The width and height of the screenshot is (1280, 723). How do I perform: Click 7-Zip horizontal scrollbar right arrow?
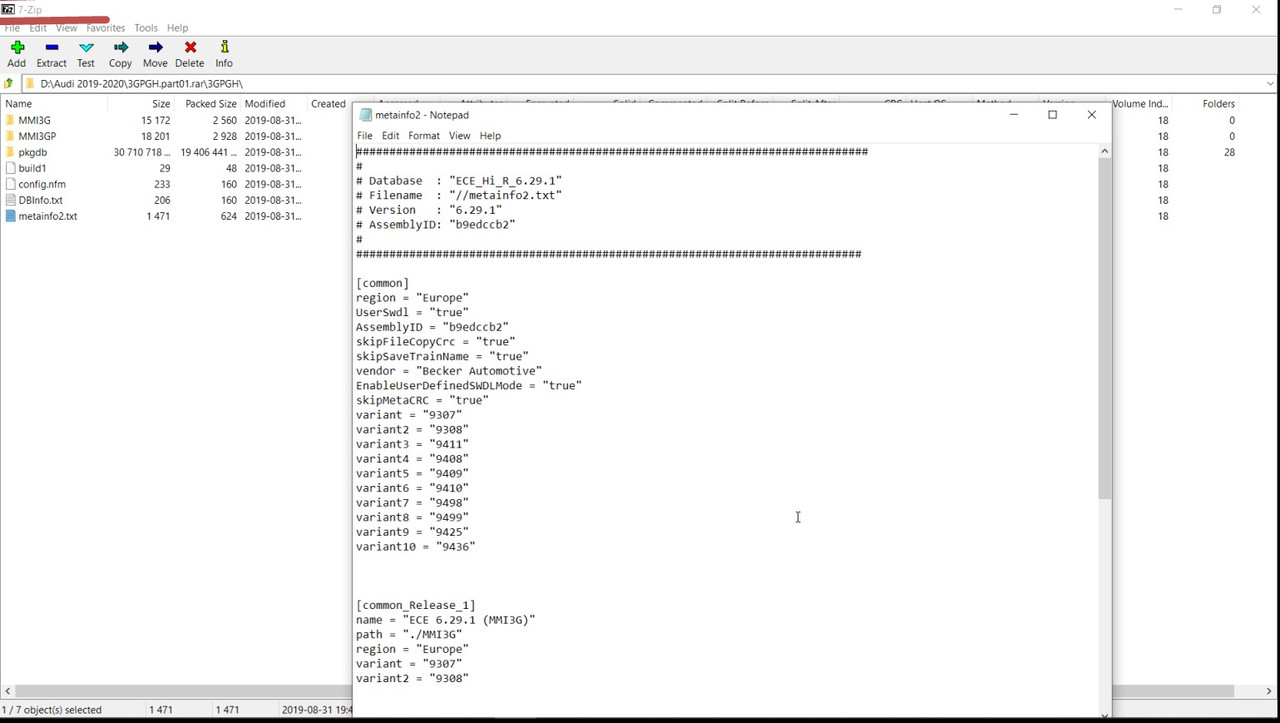[1271, 691]
